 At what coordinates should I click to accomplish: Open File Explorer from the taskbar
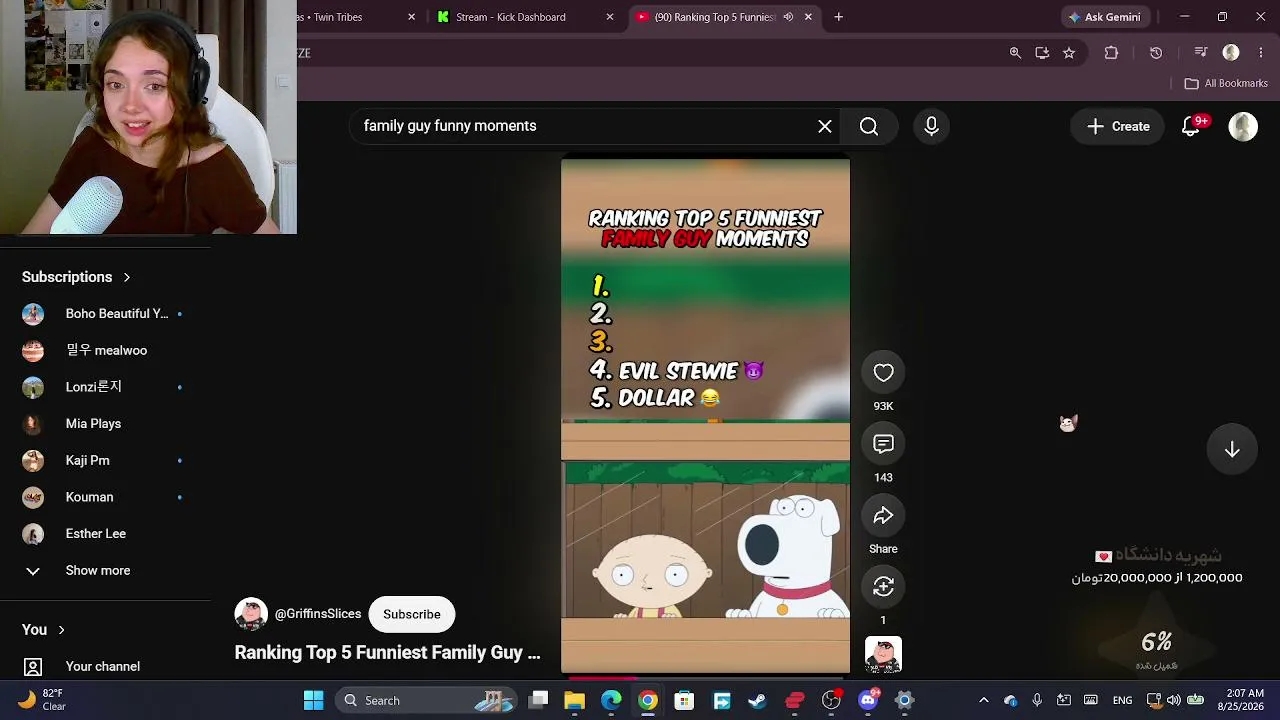click(x=574, y=700)
